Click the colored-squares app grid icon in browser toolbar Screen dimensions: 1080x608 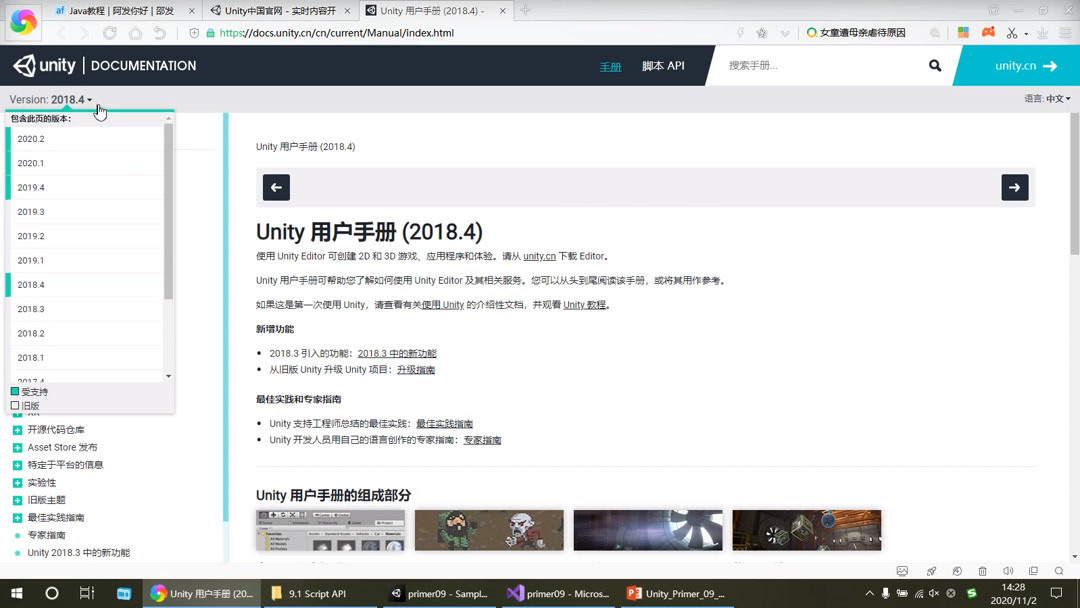point(962,33)
